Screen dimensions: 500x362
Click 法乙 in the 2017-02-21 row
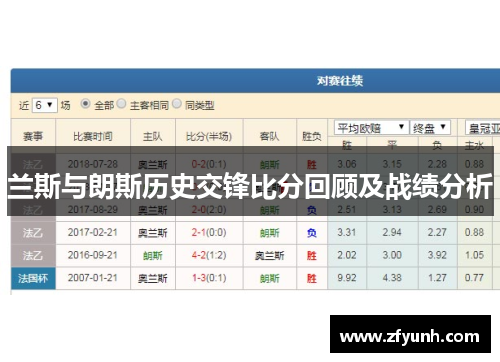pyautogui.click(x=33, y=233)
